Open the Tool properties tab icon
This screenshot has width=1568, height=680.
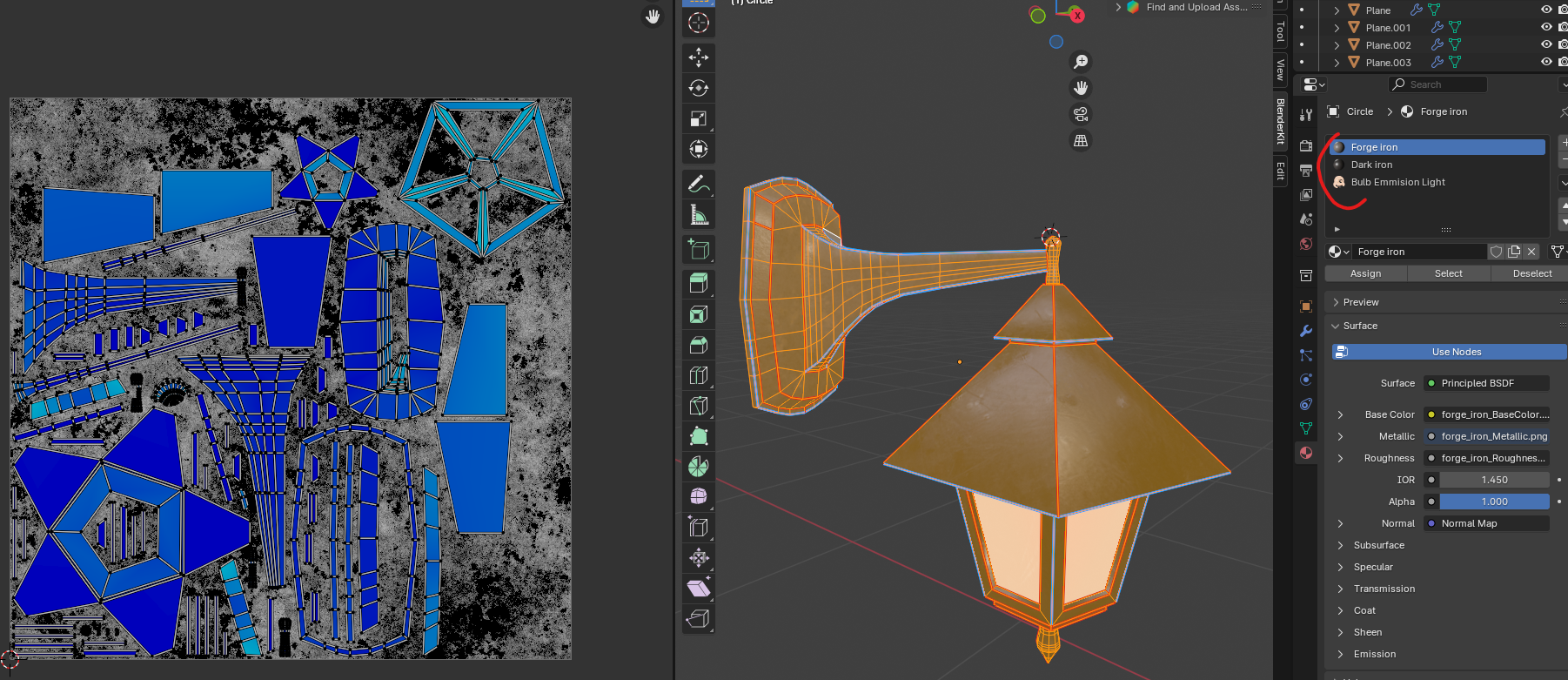coord(1306,115)
